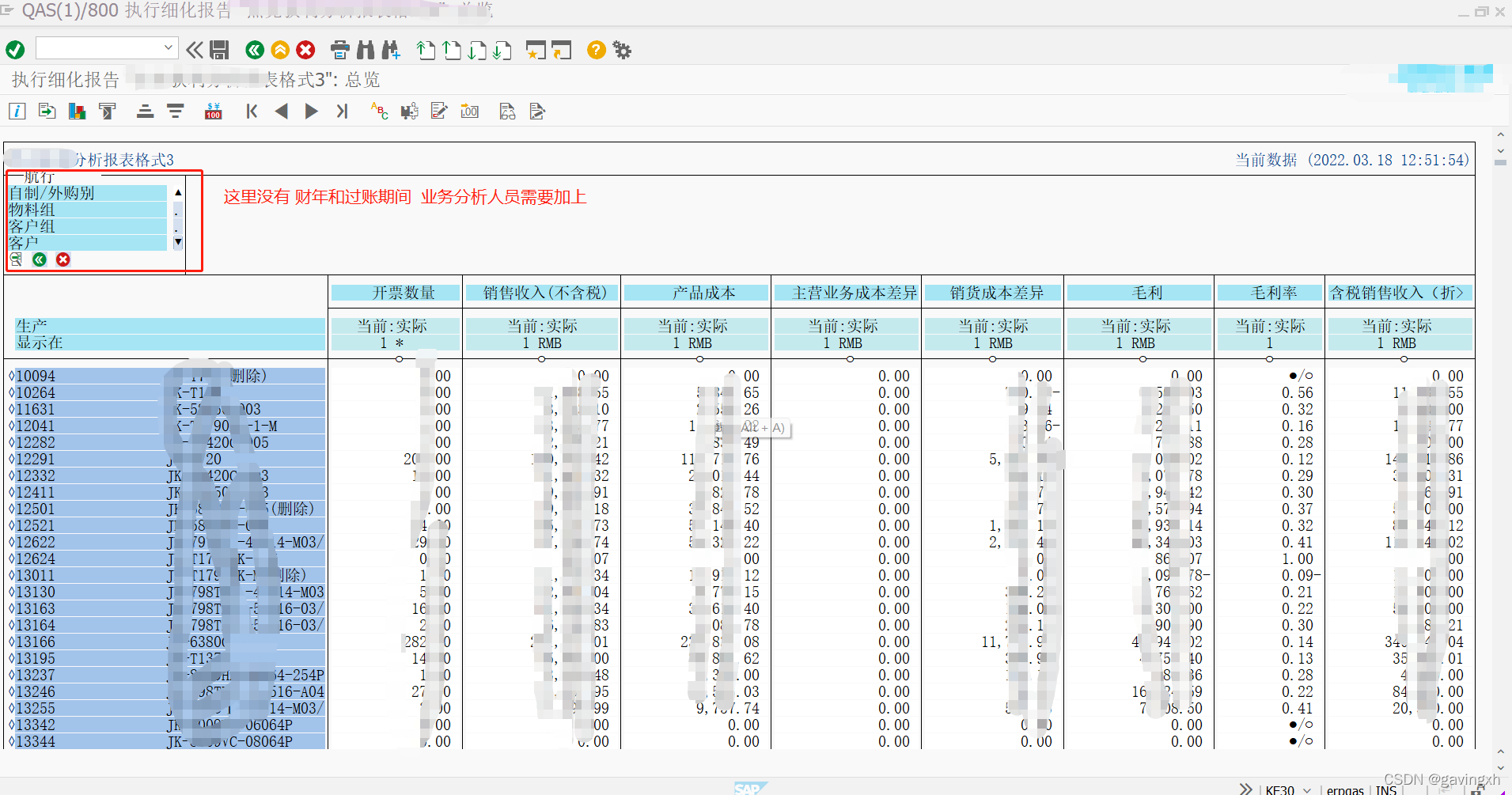1512x795 pixels.
Task: Collapse the command field with double-chevron
Action: click(x=194, y=50)
